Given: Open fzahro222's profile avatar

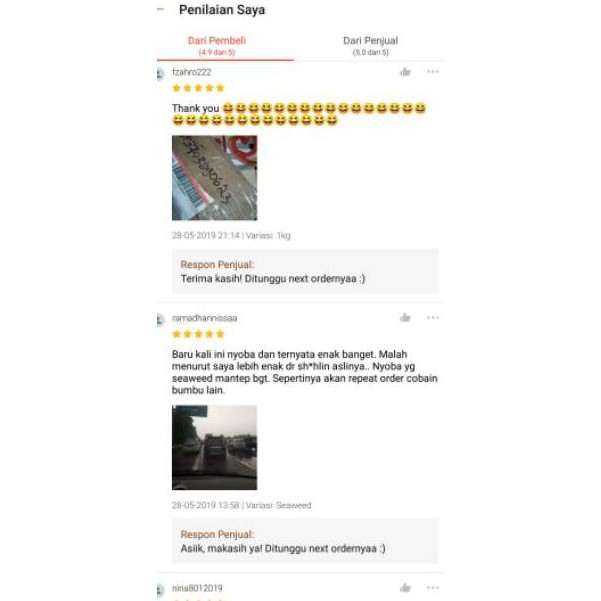Looking at the screenshot, I should 161,74.
